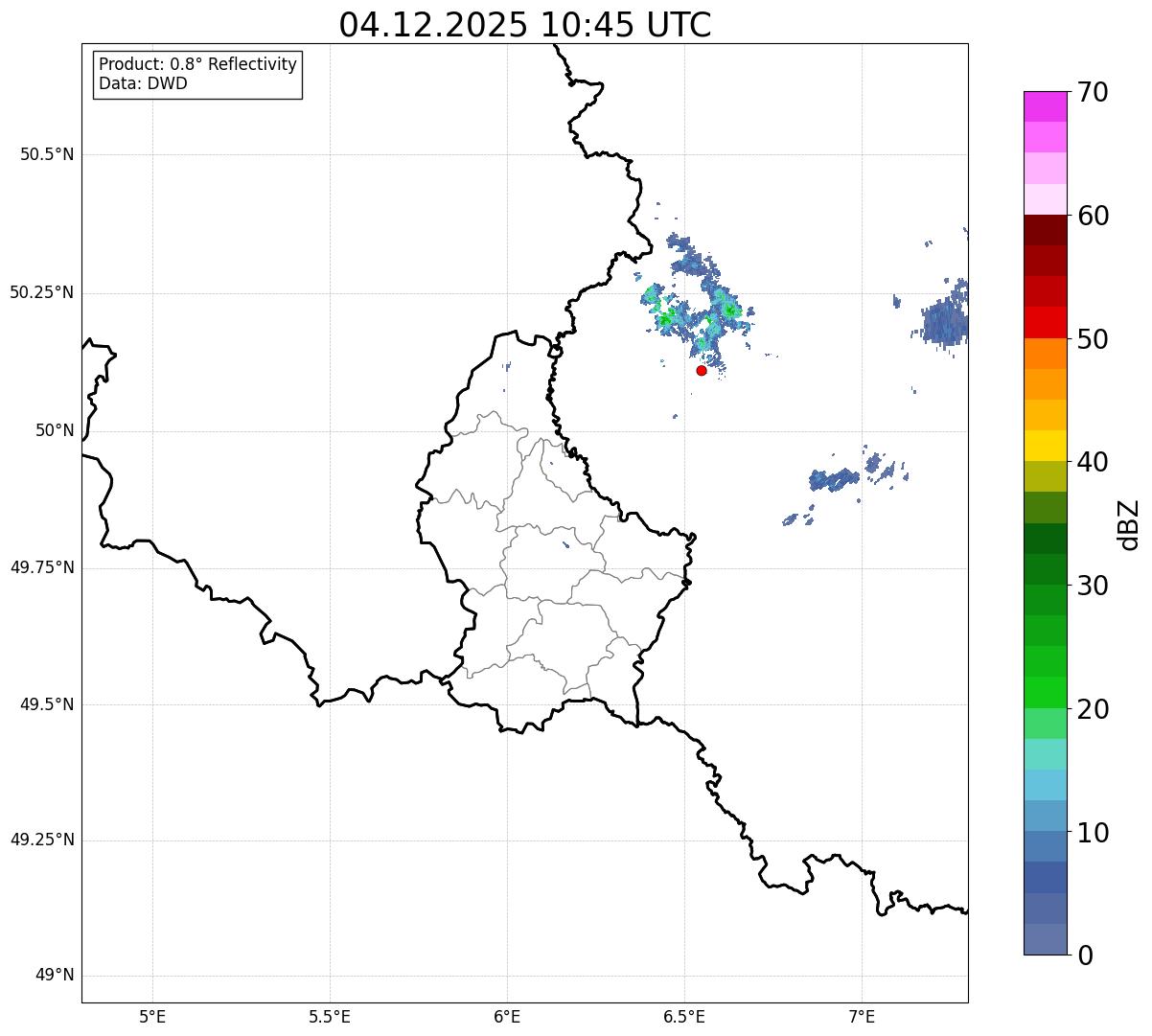Click the bright green colorbar swatch at 20 dBZ
This screenshot has height=1036, width=1152.
point(1045,692)
